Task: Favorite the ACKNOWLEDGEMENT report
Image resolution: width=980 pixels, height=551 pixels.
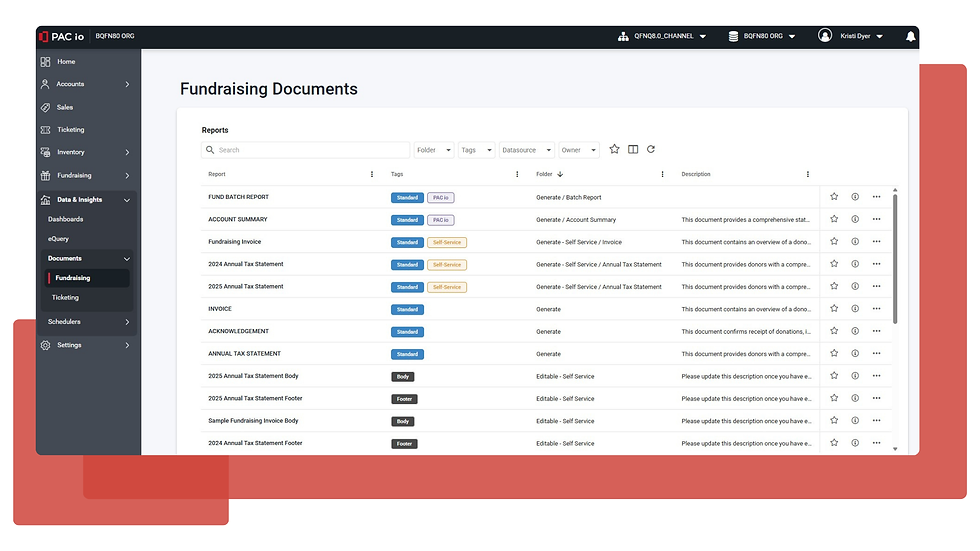Action: tap(834, 331)
